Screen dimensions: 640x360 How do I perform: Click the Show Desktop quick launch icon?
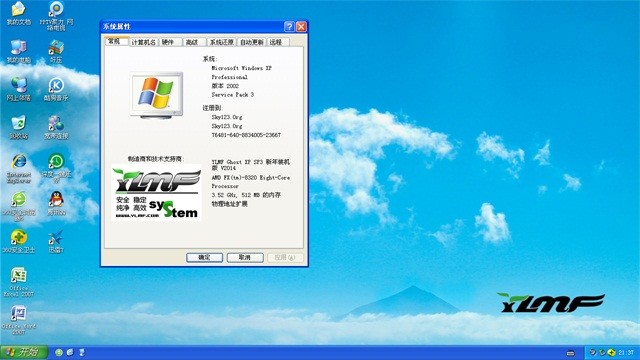pos(70,352)
